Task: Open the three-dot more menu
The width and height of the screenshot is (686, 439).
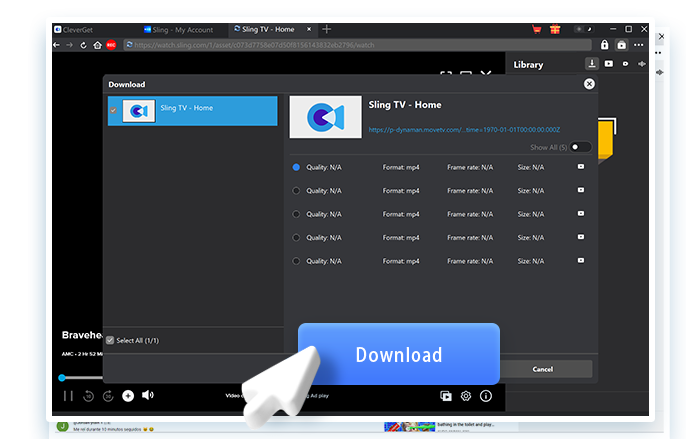Action: [x=639, y=45]
